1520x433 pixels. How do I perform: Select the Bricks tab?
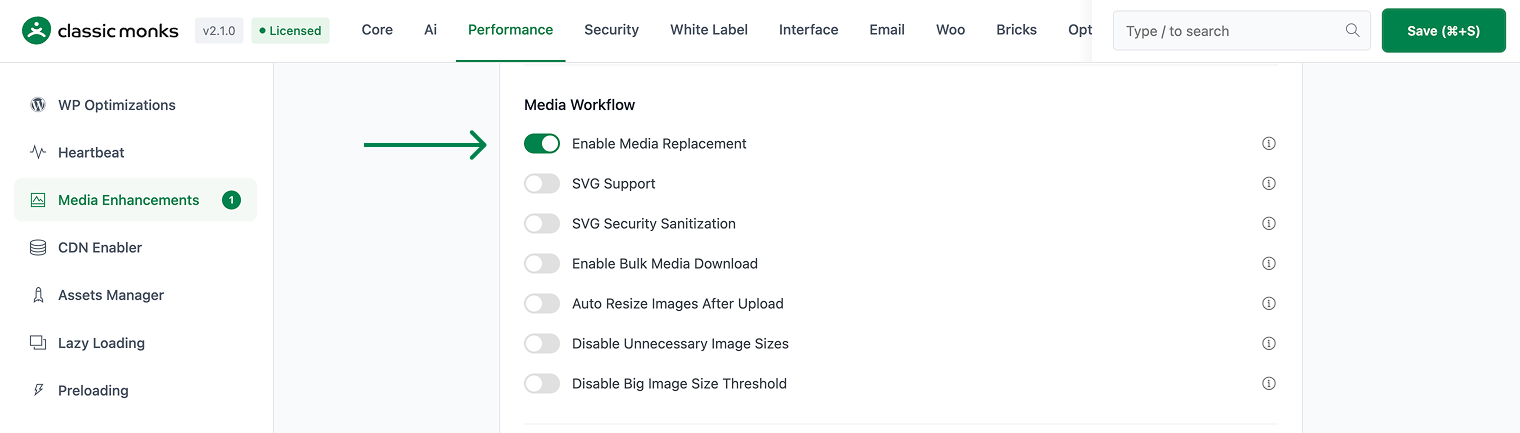[1016, 30]
